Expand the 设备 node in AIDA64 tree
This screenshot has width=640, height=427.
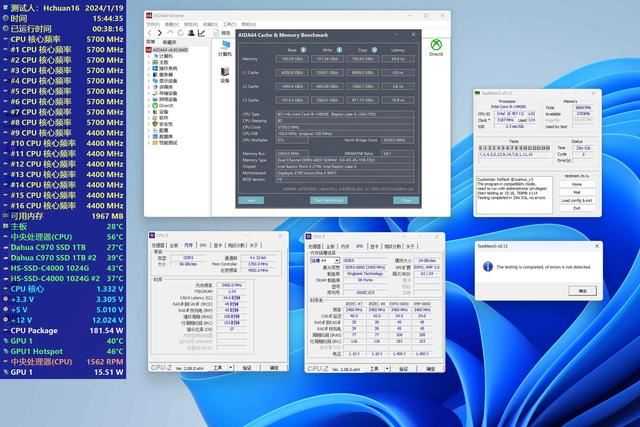click(x=149, y=111)
